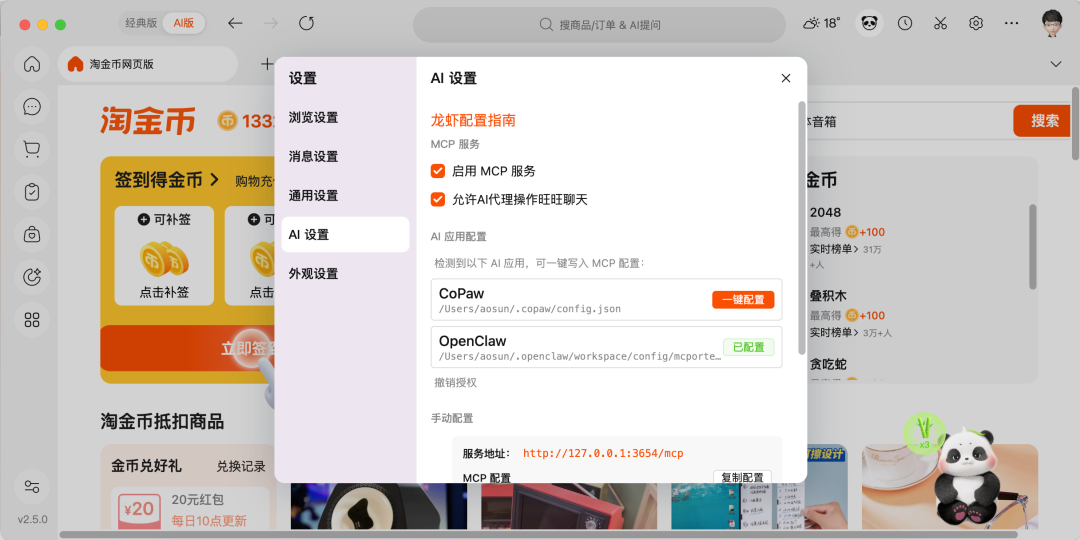
Task: Click the horizontal scrollbar at bottom
Action: tap(539, 534)
